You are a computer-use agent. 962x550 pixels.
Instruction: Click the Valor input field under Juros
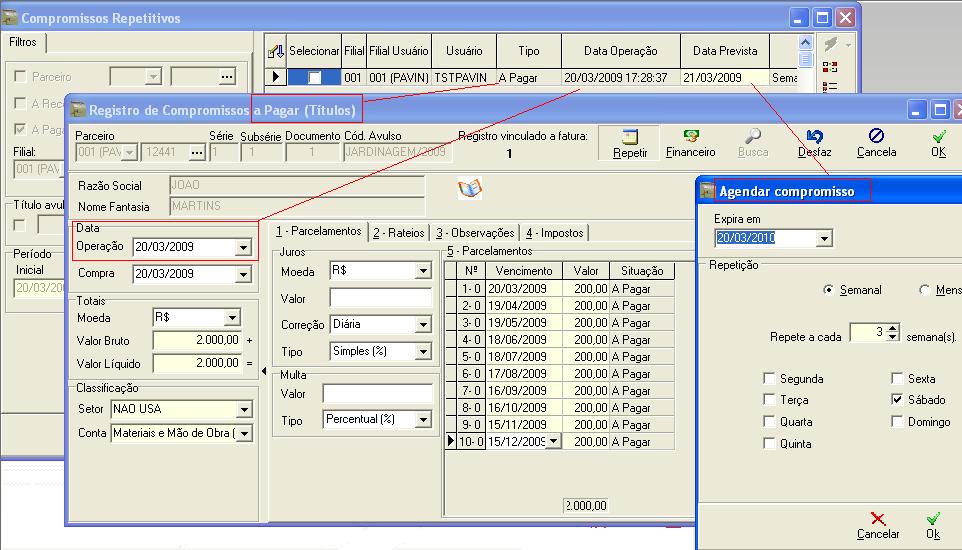[380, 298]
